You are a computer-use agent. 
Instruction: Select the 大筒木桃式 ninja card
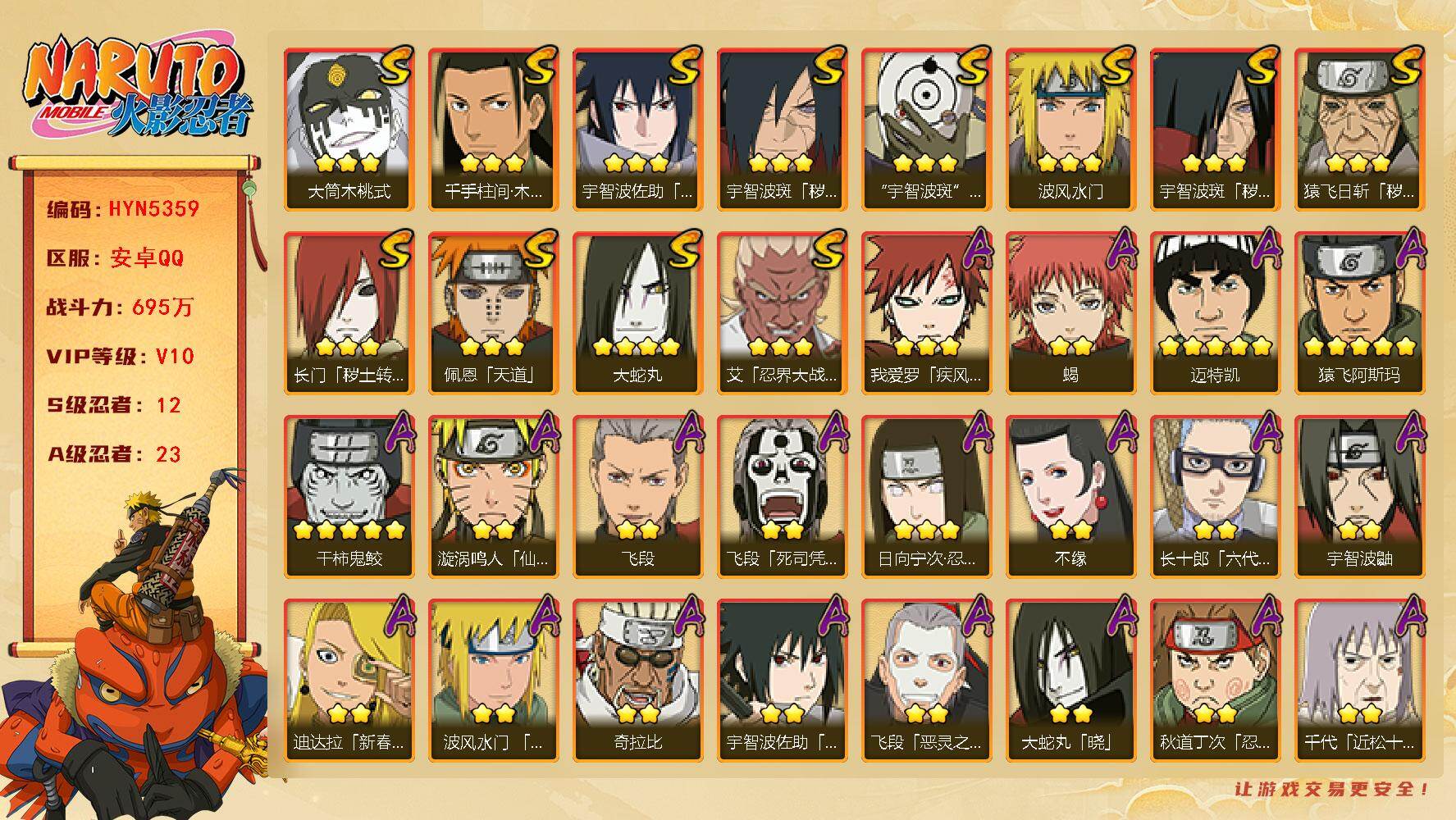pos(349,130)
